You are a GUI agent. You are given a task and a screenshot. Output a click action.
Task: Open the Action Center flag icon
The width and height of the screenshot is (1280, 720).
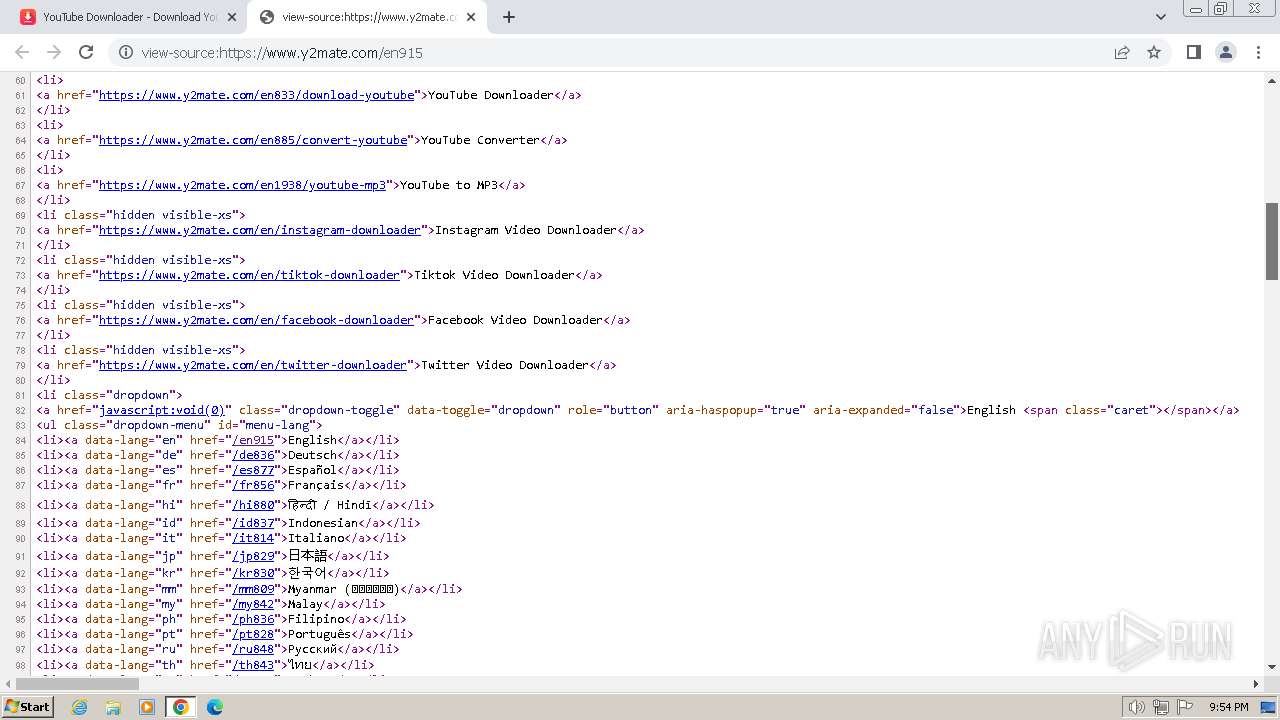[x=1184, y=707]
